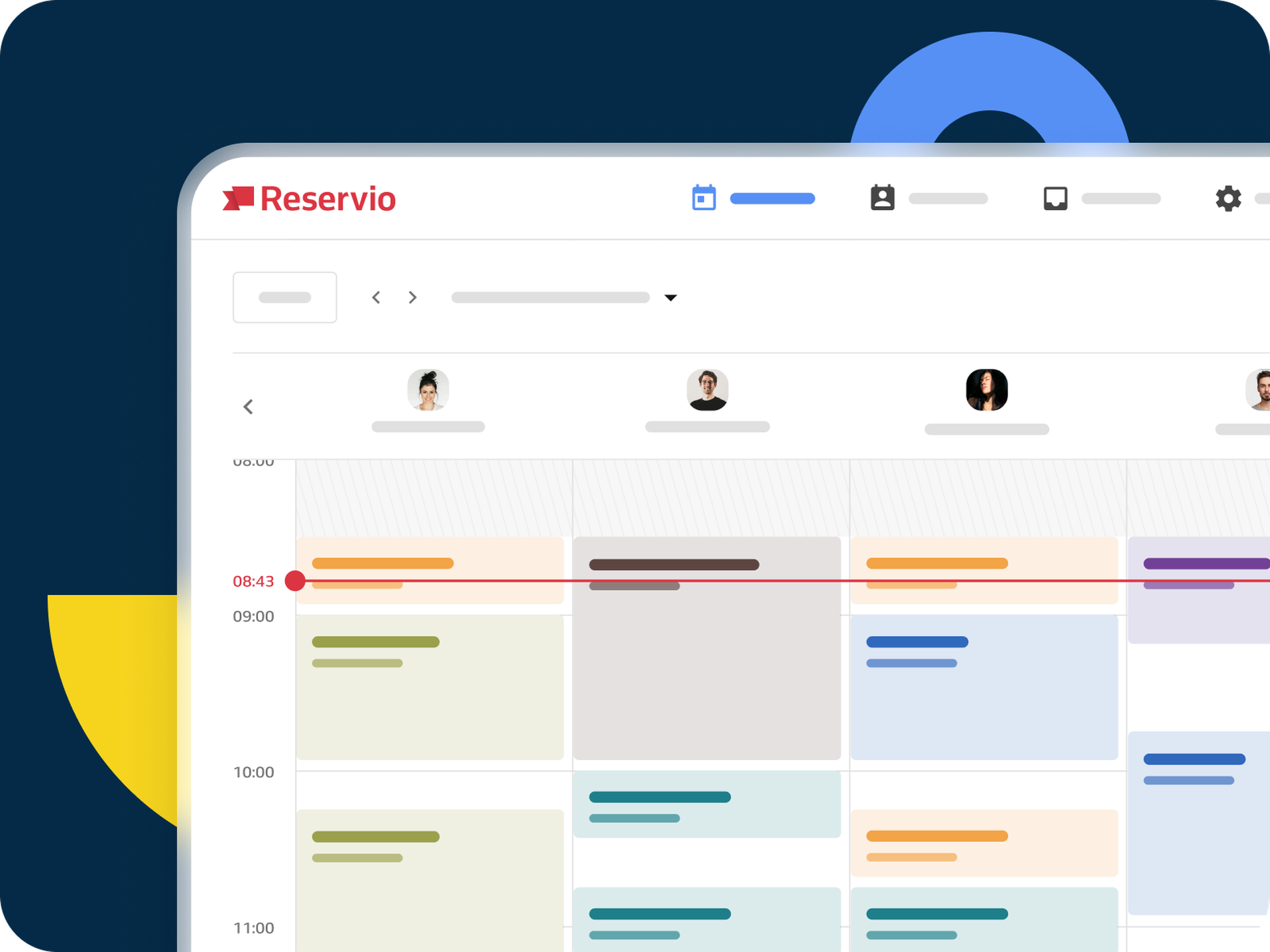Open the inbox panel icon
The width and height of the screenshot is (1270, 952).
point(1054,198)
